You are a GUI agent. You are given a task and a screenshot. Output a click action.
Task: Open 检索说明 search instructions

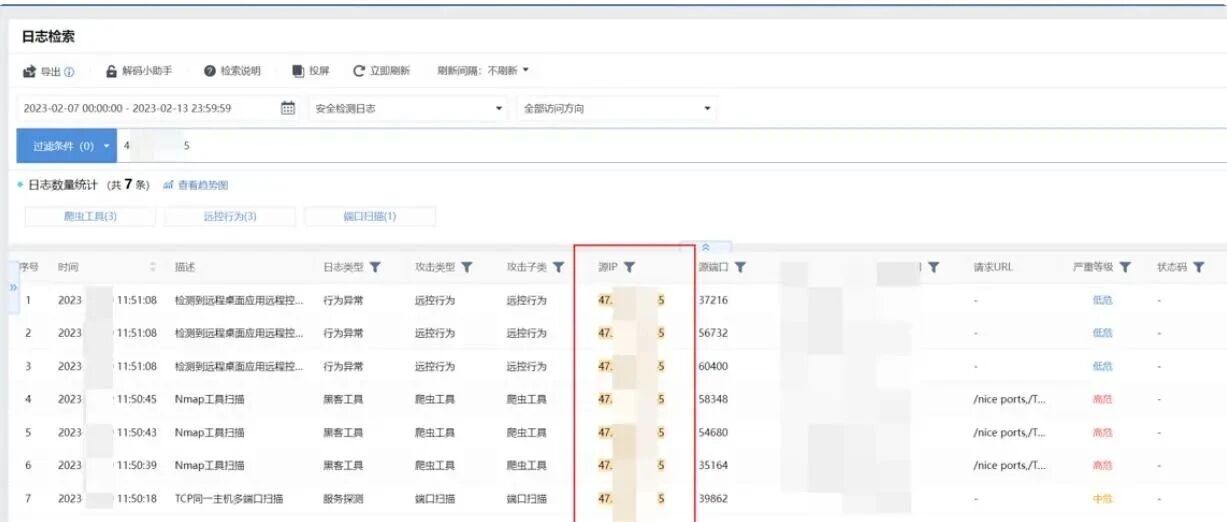point(232,71)
